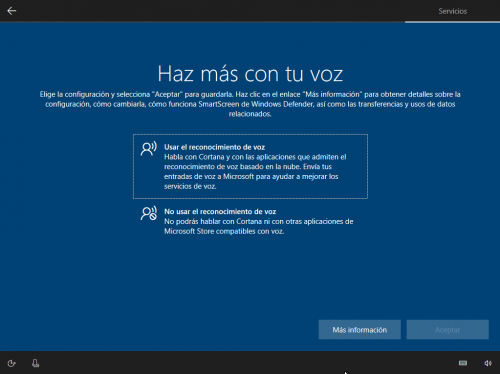
Task: Choose "No usar el reconocimiento de voz"
Action: (x=250, y=221)
